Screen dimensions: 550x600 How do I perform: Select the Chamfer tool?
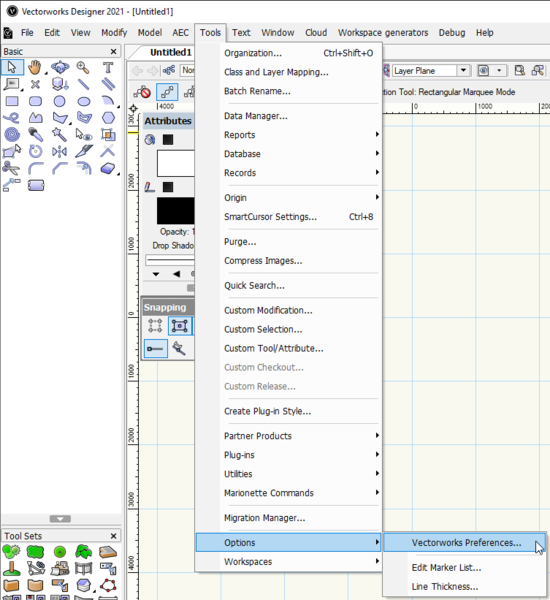click(x=60, y=168)
